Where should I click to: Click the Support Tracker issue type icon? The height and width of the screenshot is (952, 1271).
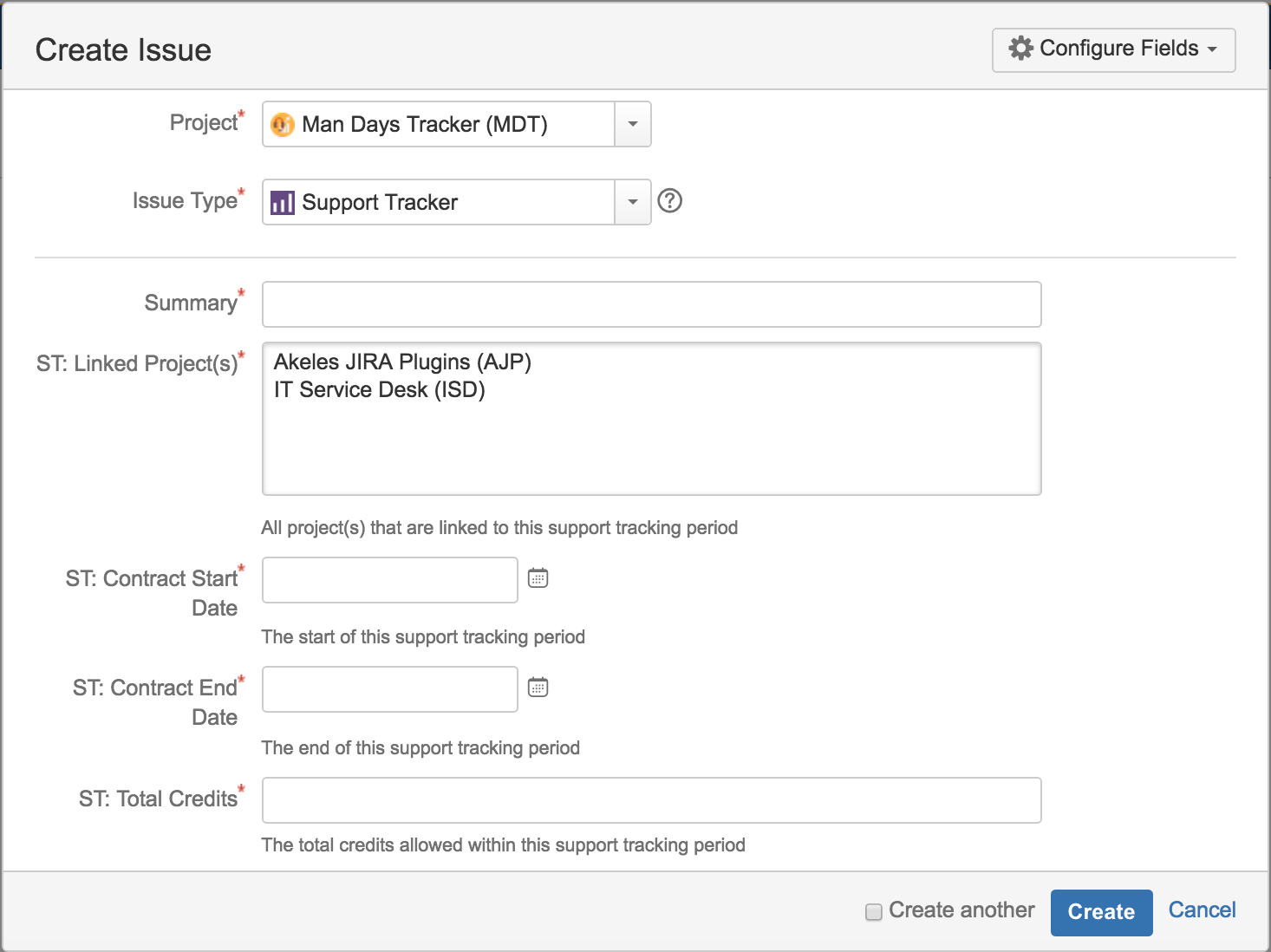(x=283, y=203)
